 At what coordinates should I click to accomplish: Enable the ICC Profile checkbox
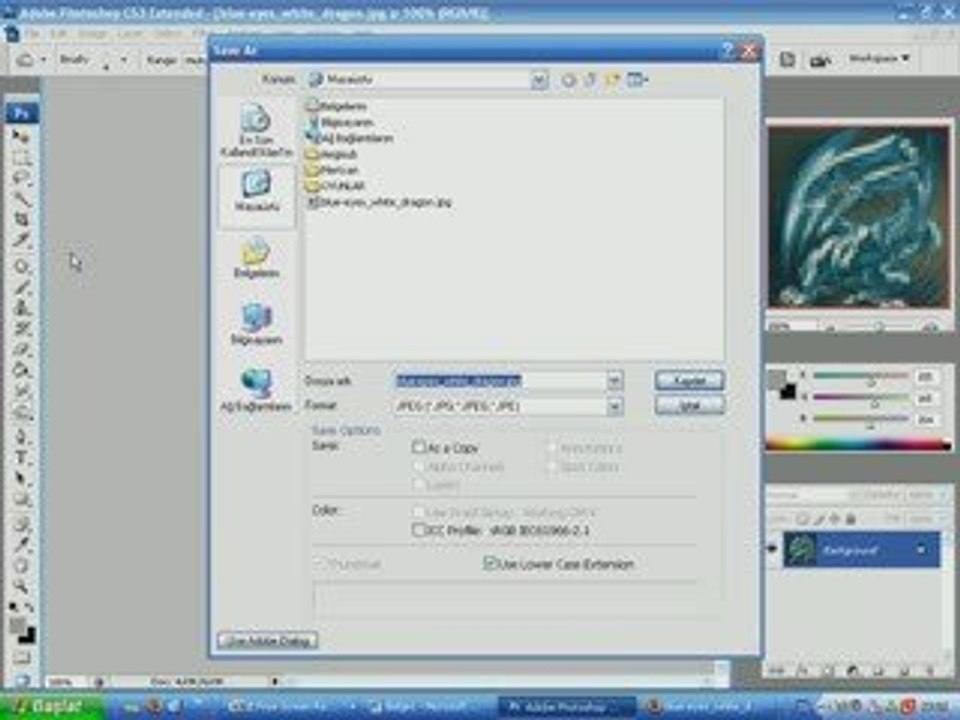click(419, 530)
